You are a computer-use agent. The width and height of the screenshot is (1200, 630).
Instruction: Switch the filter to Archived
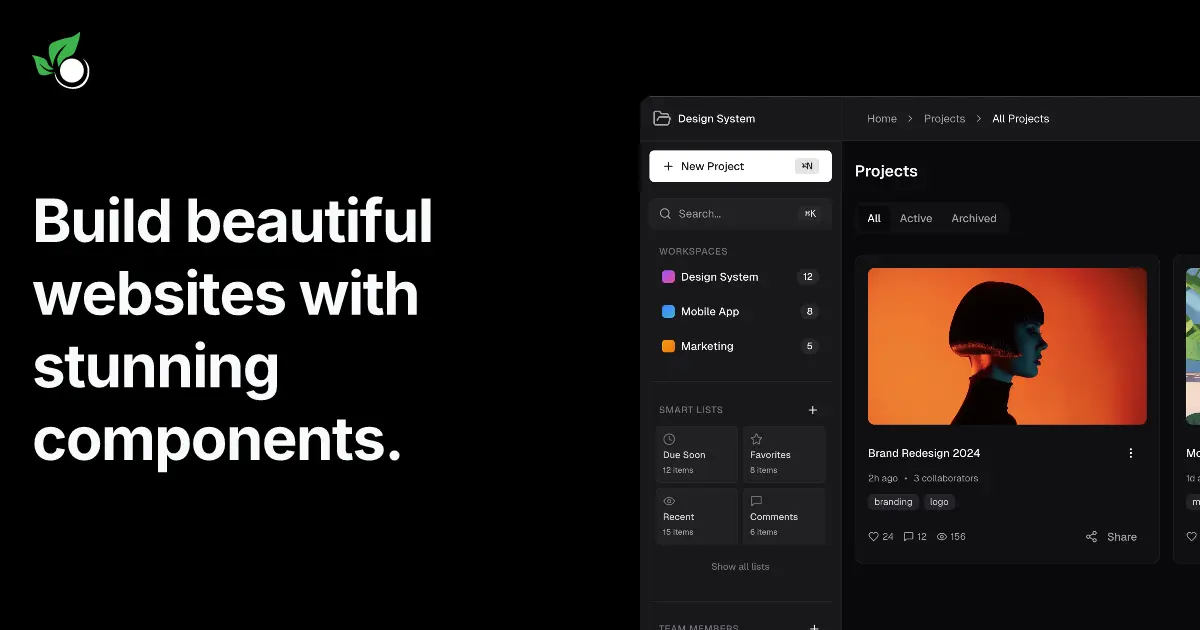pos(974,218)
